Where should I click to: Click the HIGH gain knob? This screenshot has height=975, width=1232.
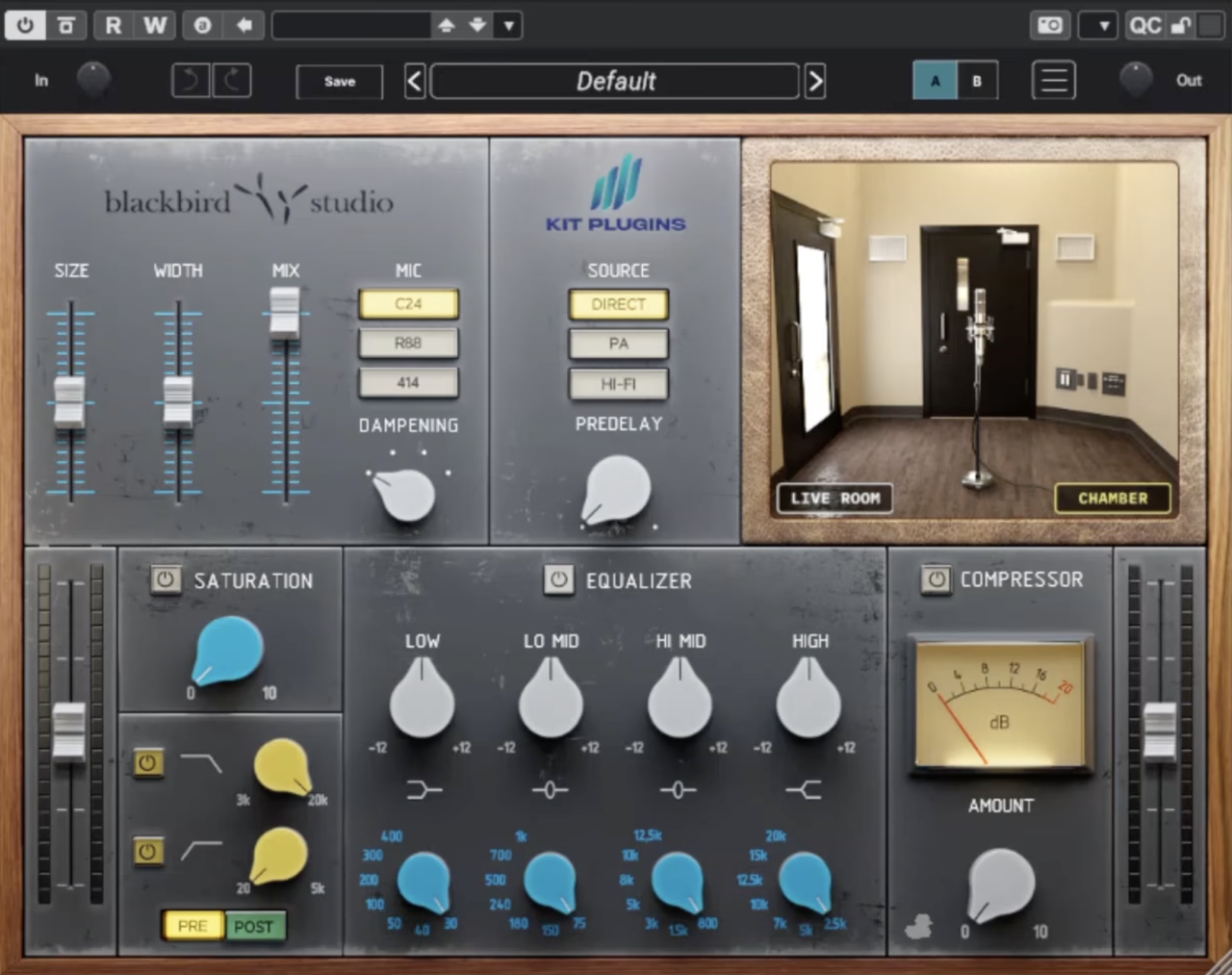point(808,698)
